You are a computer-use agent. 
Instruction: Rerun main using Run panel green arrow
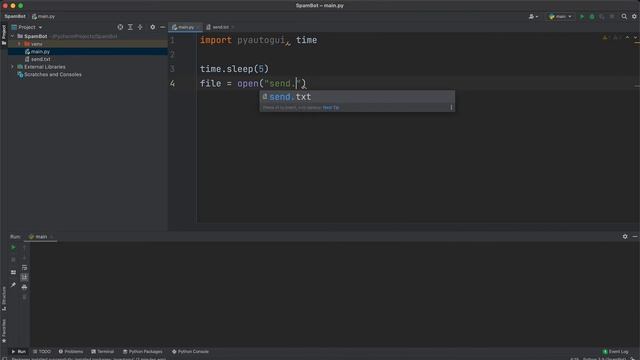coord(13,247)
